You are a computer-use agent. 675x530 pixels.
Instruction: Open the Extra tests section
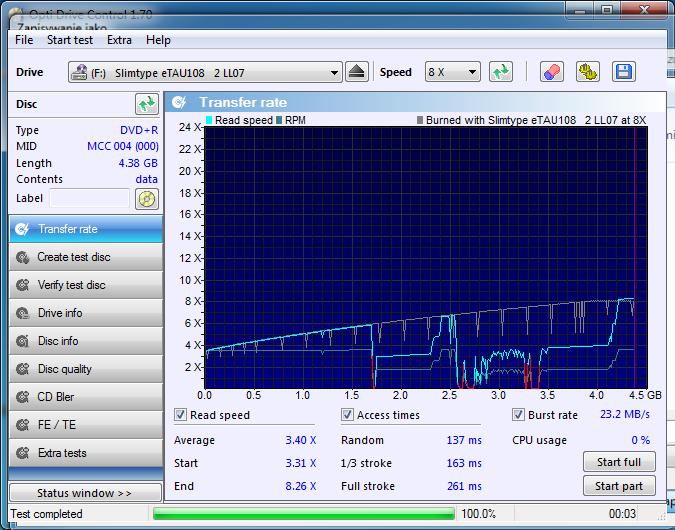[x=86, y=453]
